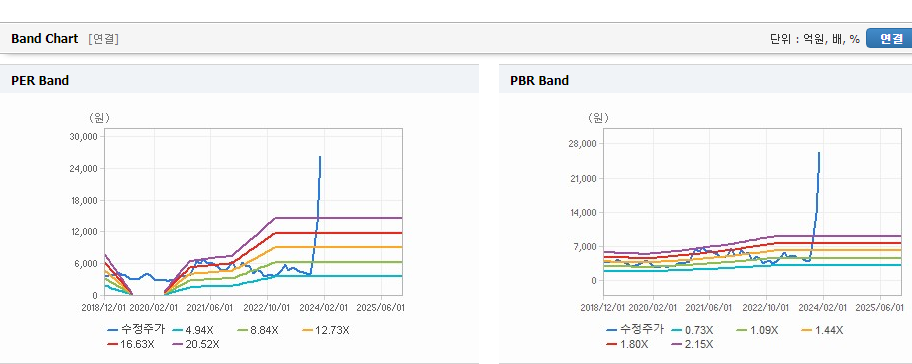The width and height of the screenshot is (912, 364).
Task: Click the price spike peak in PER chart
Action: (x=320, y=157)
